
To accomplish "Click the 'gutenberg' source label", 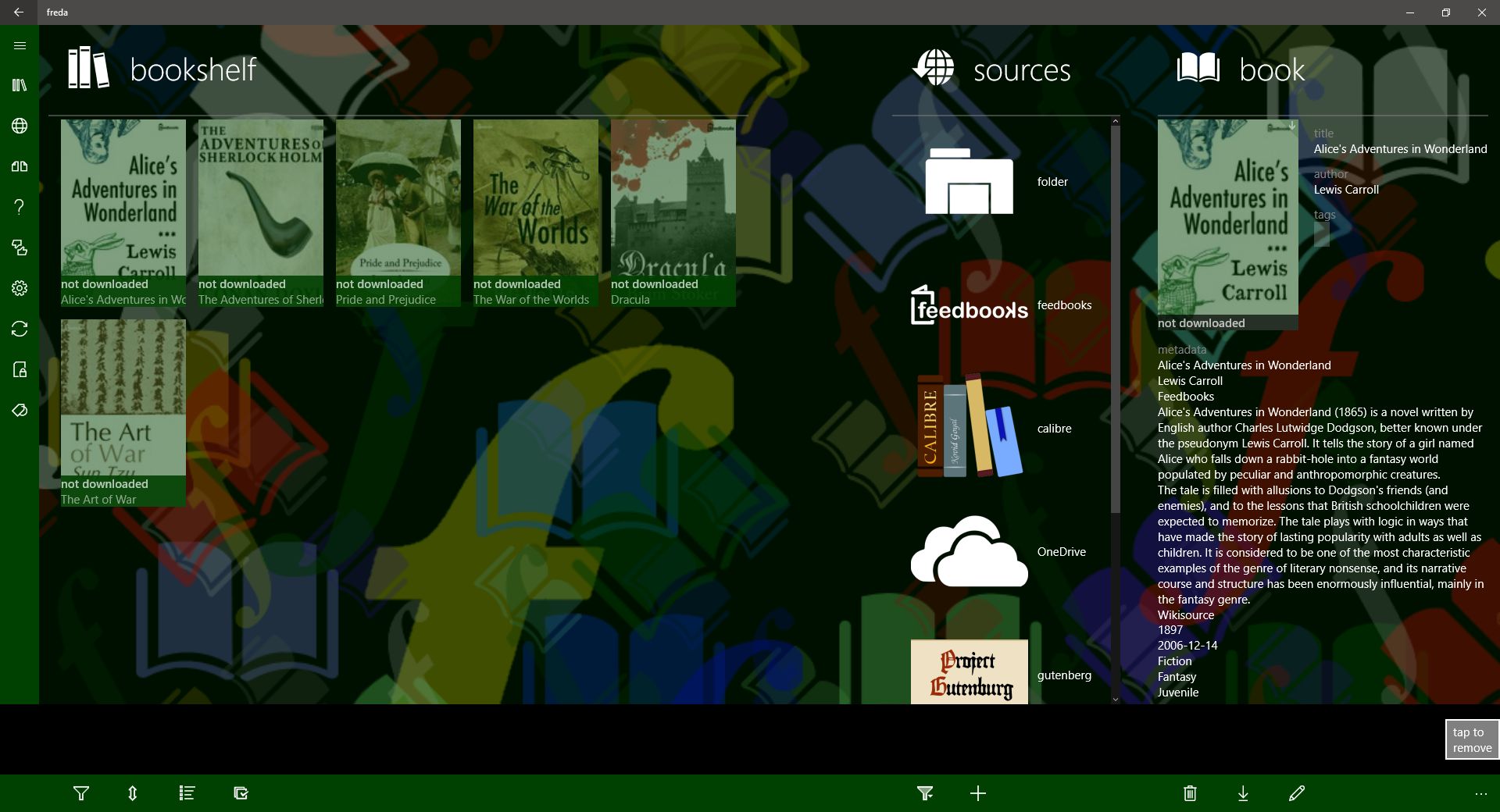I will 1064,675.
